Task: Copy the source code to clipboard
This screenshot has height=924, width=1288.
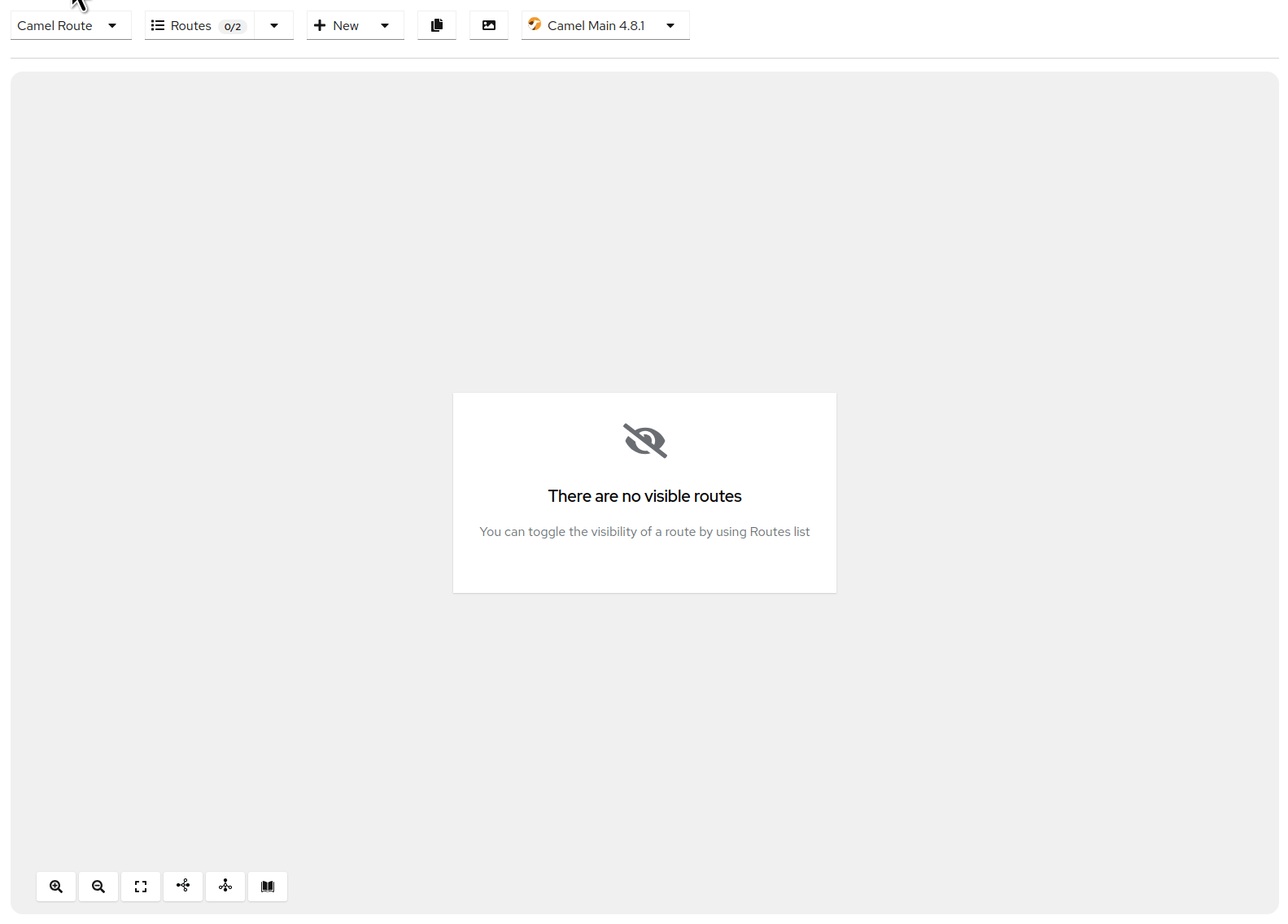Action: click(437, 25)
